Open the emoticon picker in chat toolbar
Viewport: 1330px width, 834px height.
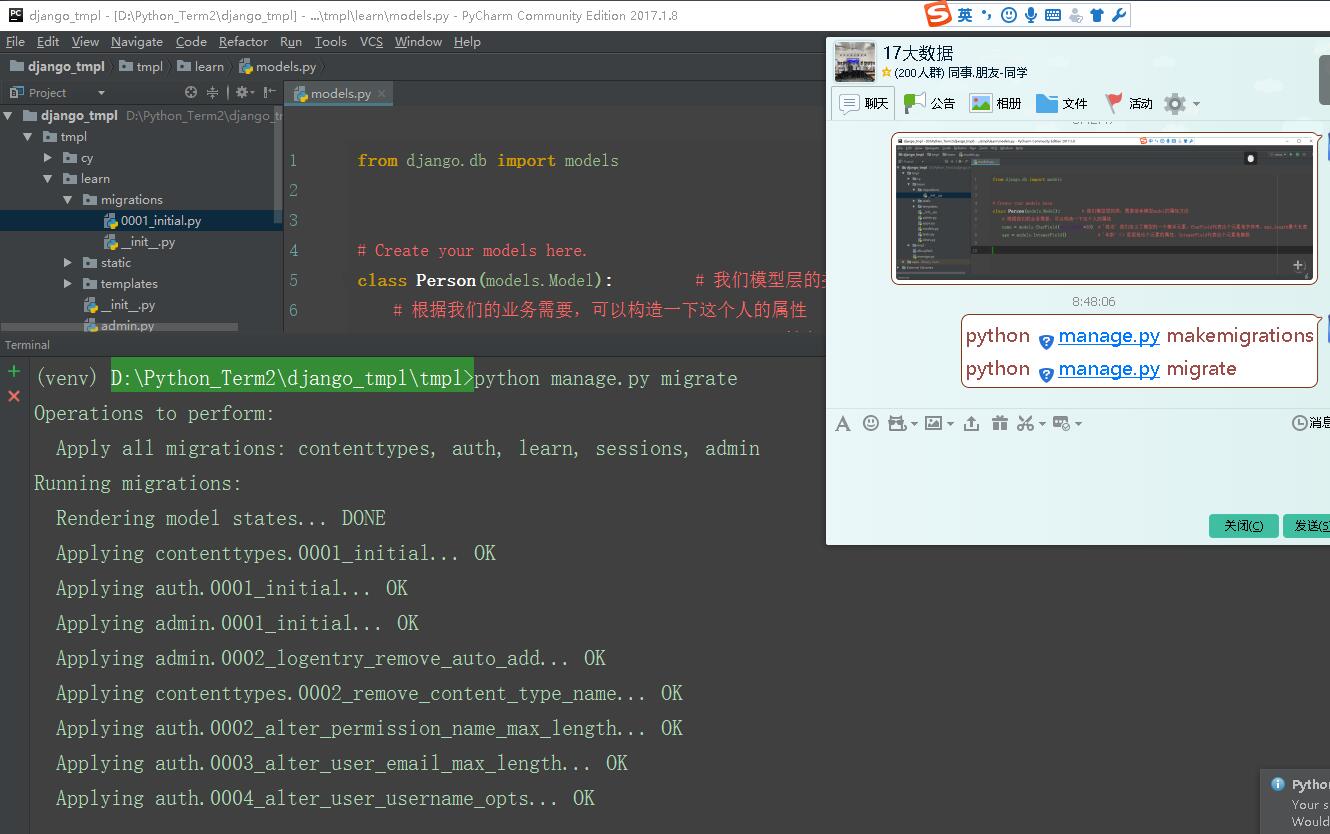[871, 423]
